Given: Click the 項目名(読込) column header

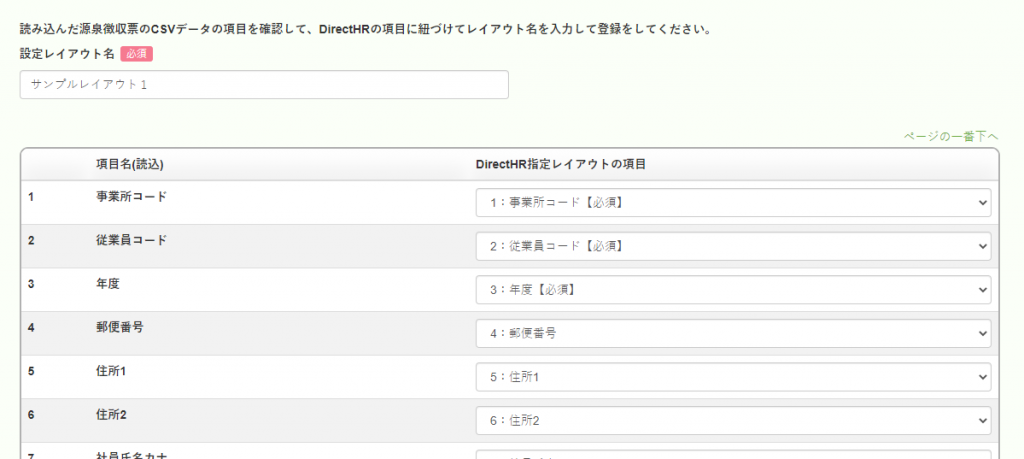Looking at the screenshot, I should [129, 165].
